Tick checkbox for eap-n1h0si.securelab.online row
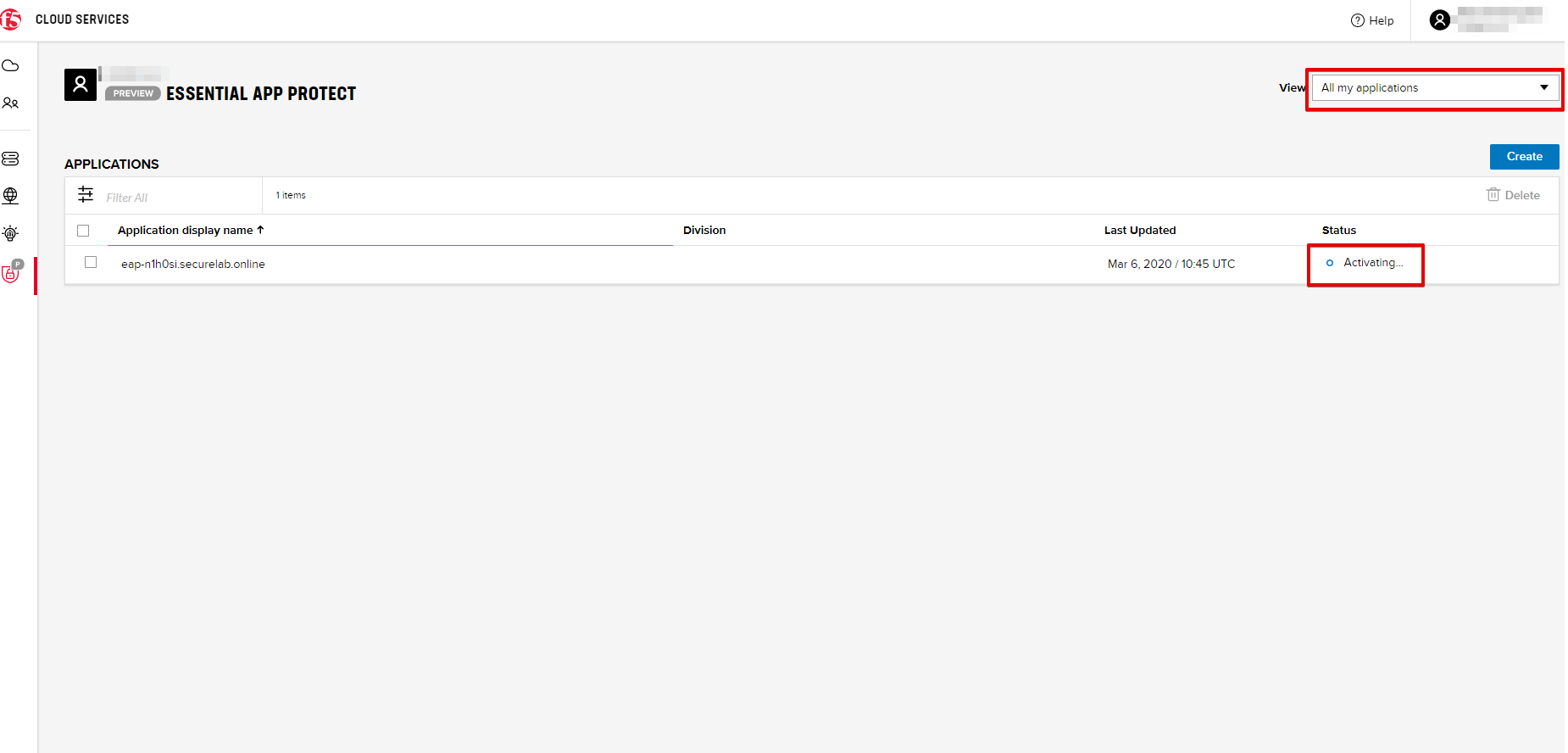Viewport: 1568px width, 753px height. [91, 263]
